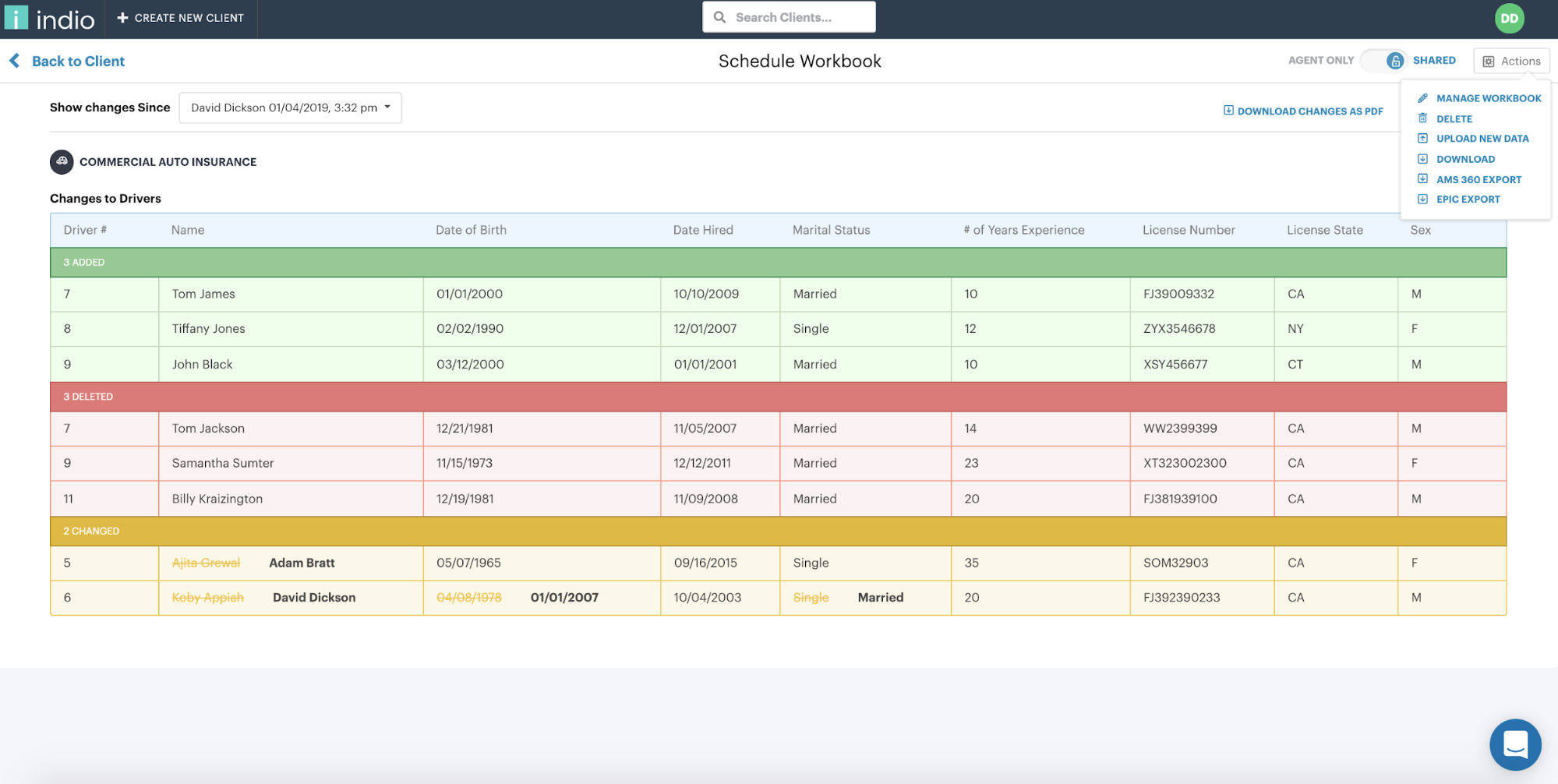Choose Upload New Data menu option

pos(1482,139)
